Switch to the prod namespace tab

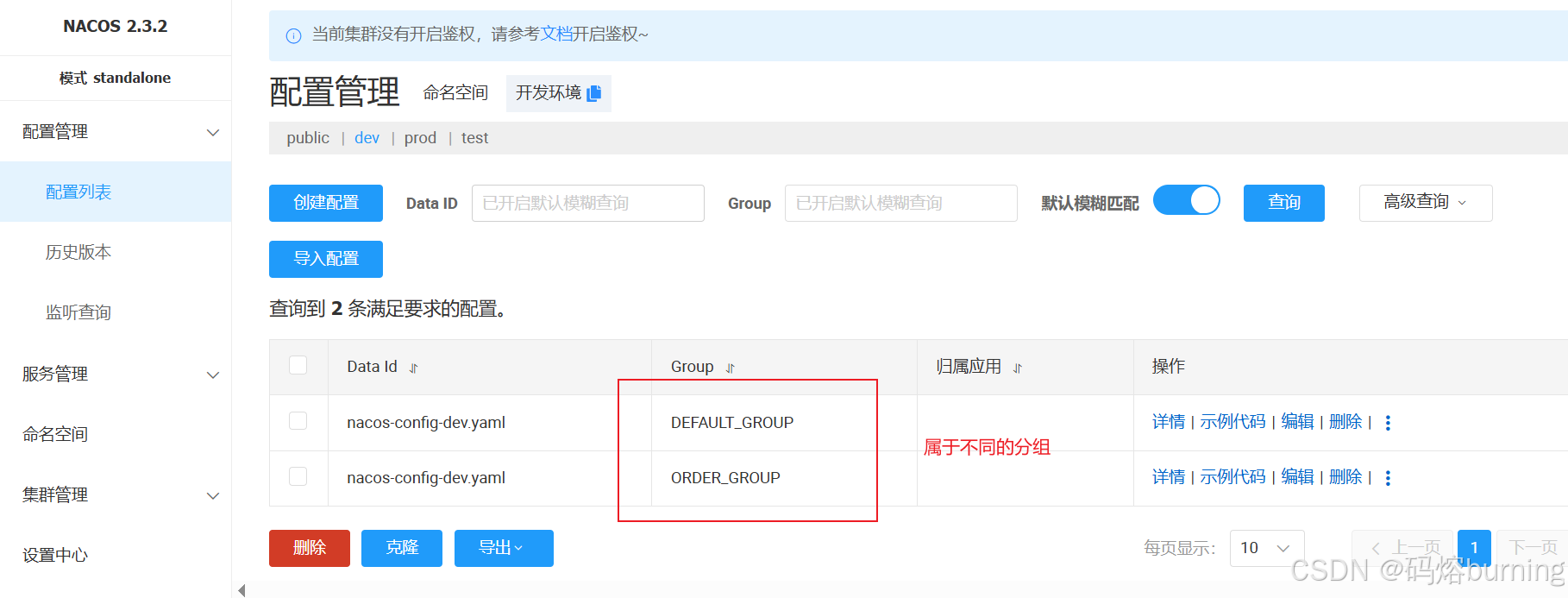420,138
